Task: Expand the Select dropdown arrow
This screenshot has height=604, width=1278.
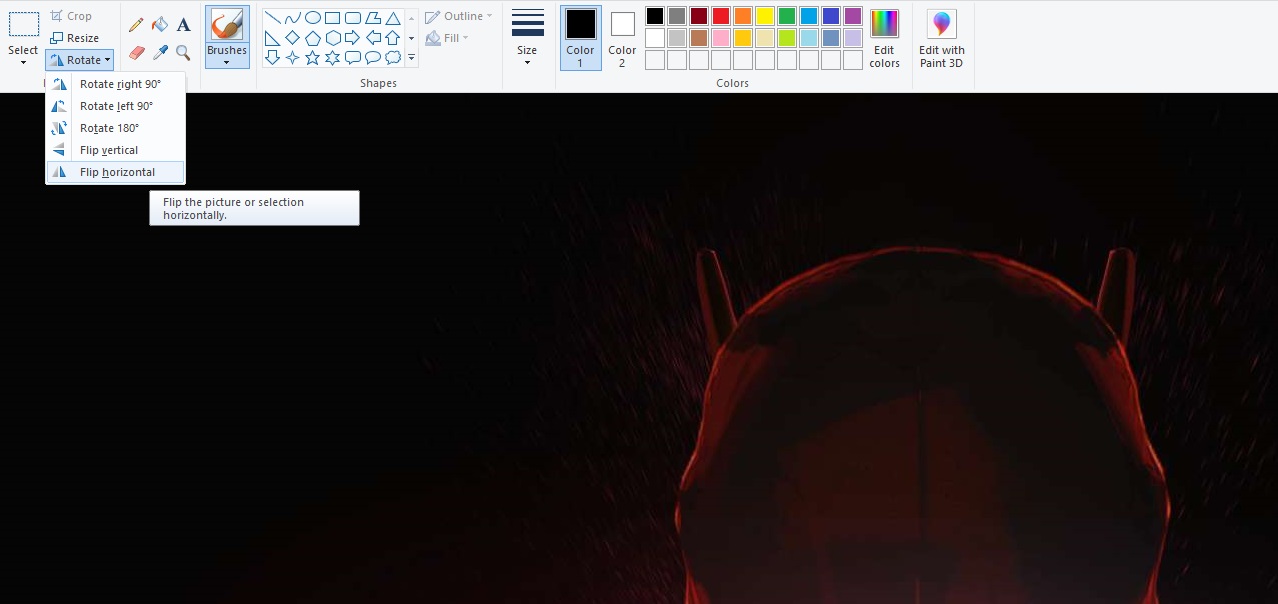Action: pyautogui.click(x=23, y=63)
